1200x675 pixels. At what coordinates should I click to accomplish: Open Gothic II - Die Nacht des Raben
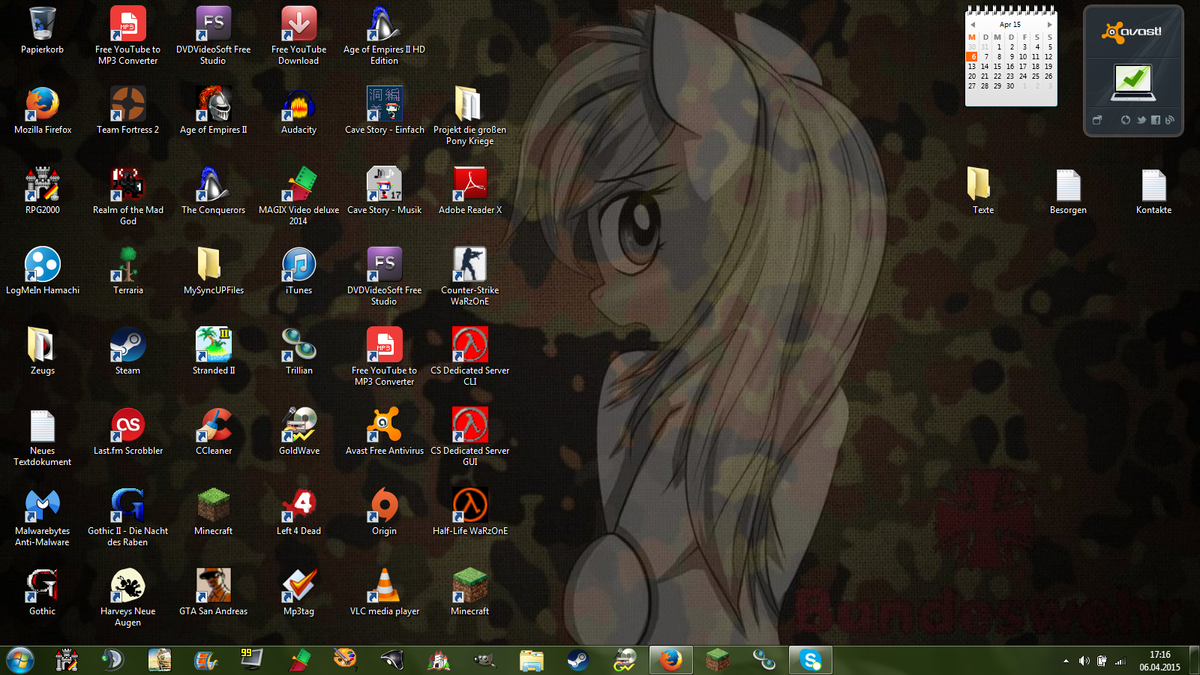coord(128,517)
